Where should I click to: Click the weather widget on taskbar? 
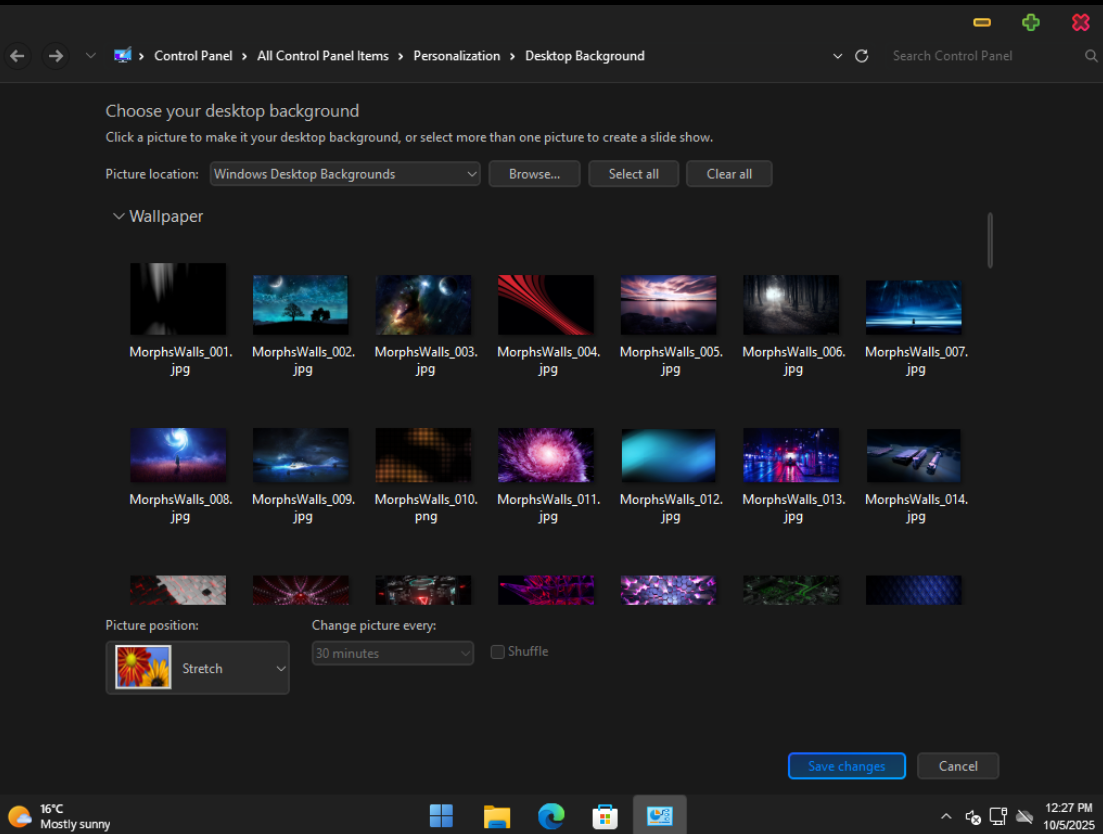[x=60, y=816]
